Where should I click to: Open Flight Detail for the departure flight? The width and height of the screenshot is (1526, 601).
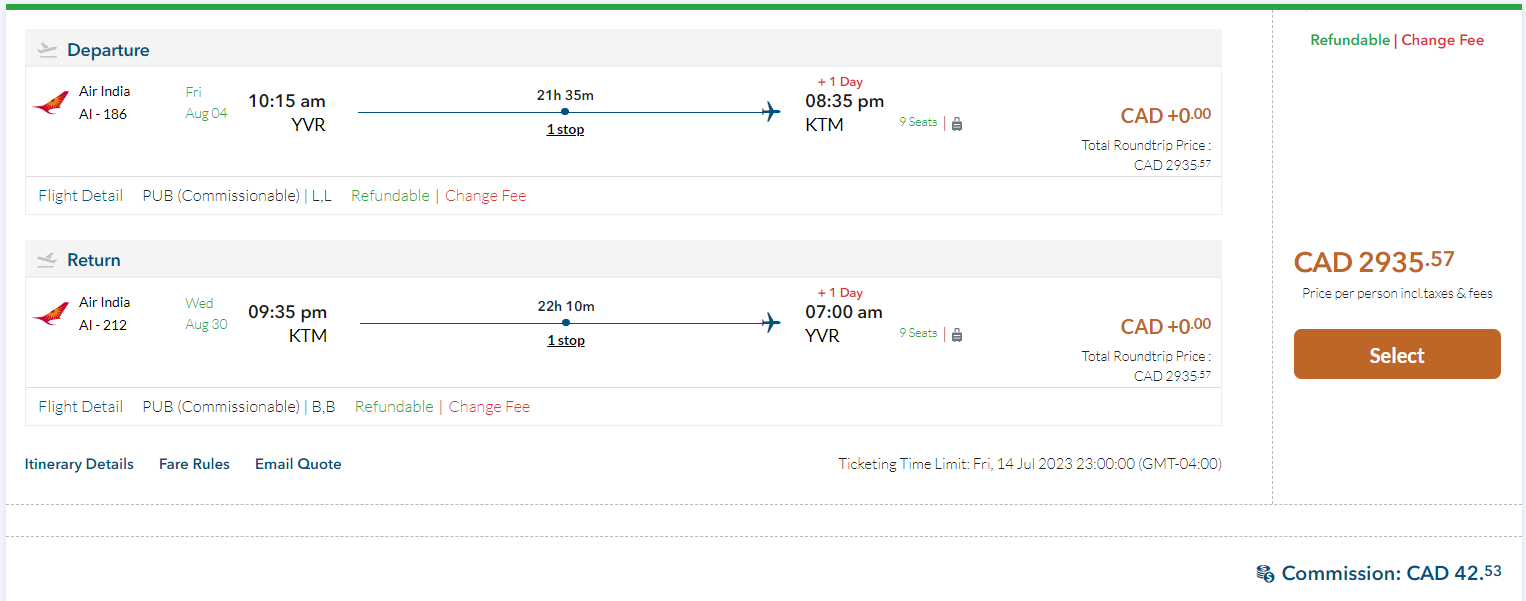click(x=81, y=196)
